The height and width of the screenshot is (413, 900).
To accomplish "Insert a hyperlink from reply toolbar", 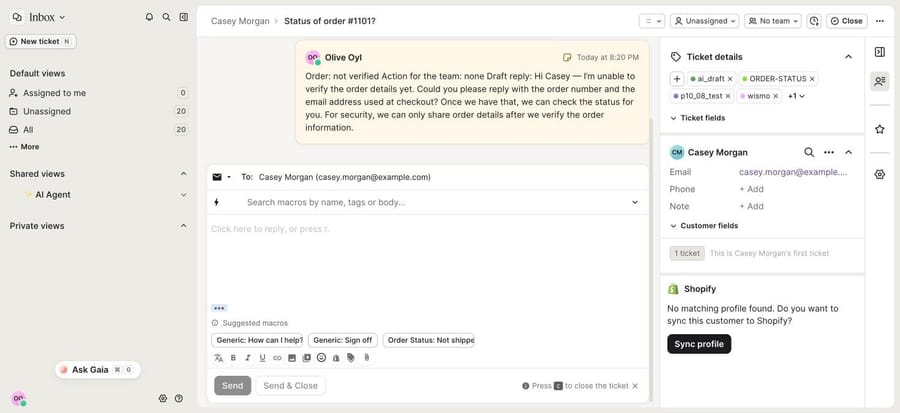I will click(x=277, y=357).
